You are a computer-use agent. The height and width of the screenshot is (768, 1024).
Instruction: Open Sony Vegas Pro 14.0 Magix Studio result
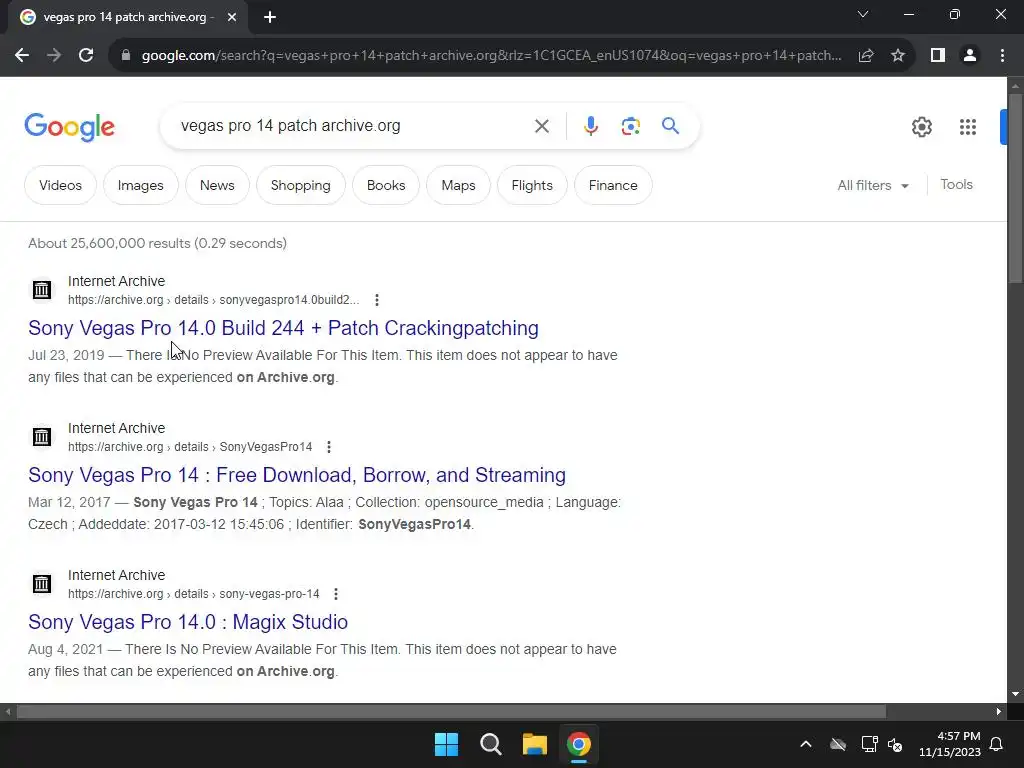coord(187,622)
